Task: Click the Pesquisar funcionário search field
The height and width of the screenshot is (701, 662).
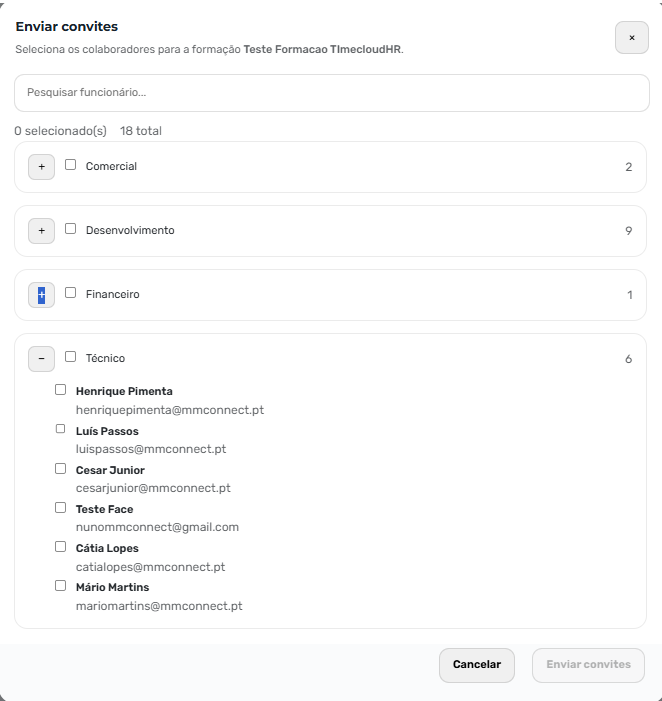Action: (332, 93)
